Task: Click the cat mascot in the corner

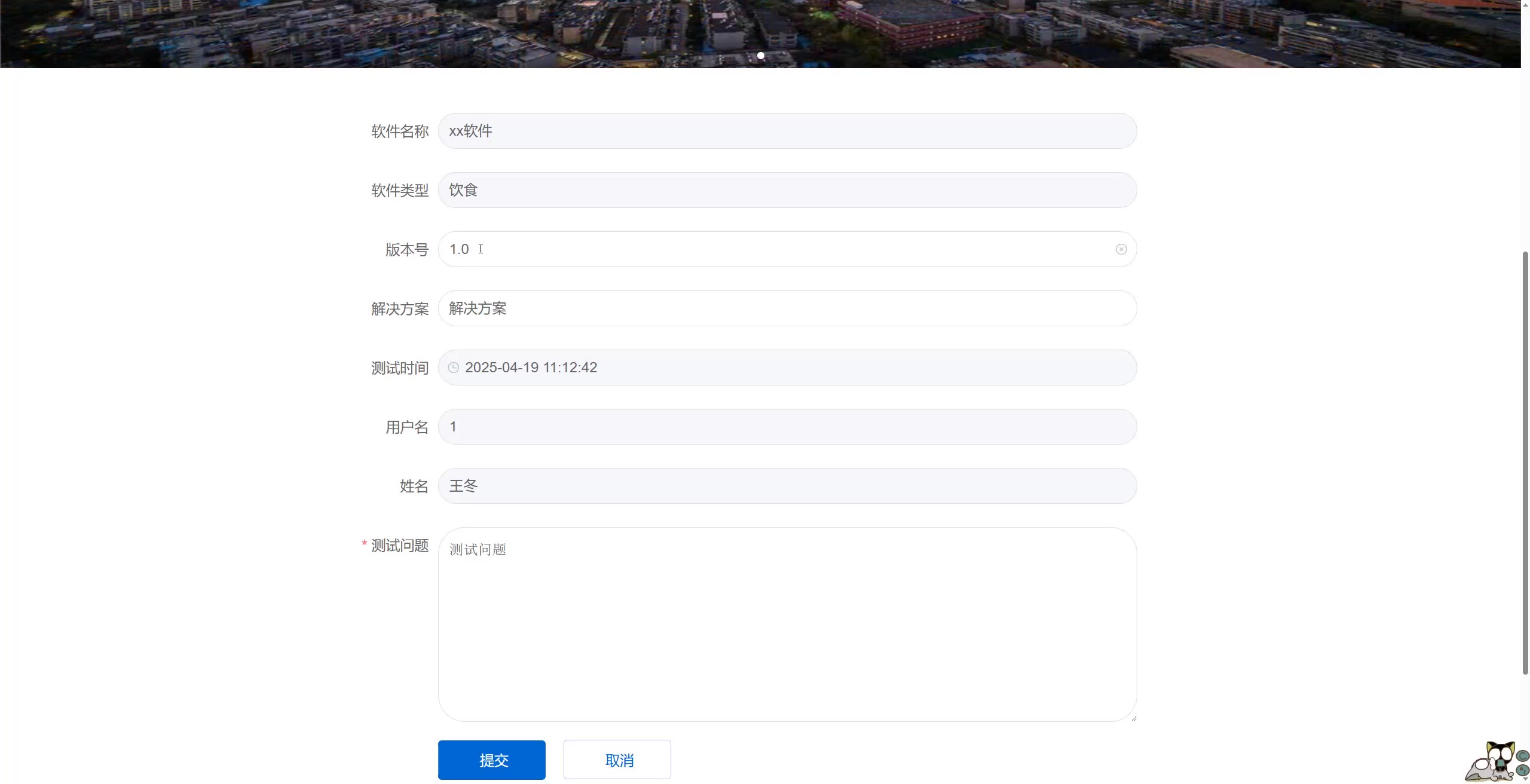Action: (1492, 763)
